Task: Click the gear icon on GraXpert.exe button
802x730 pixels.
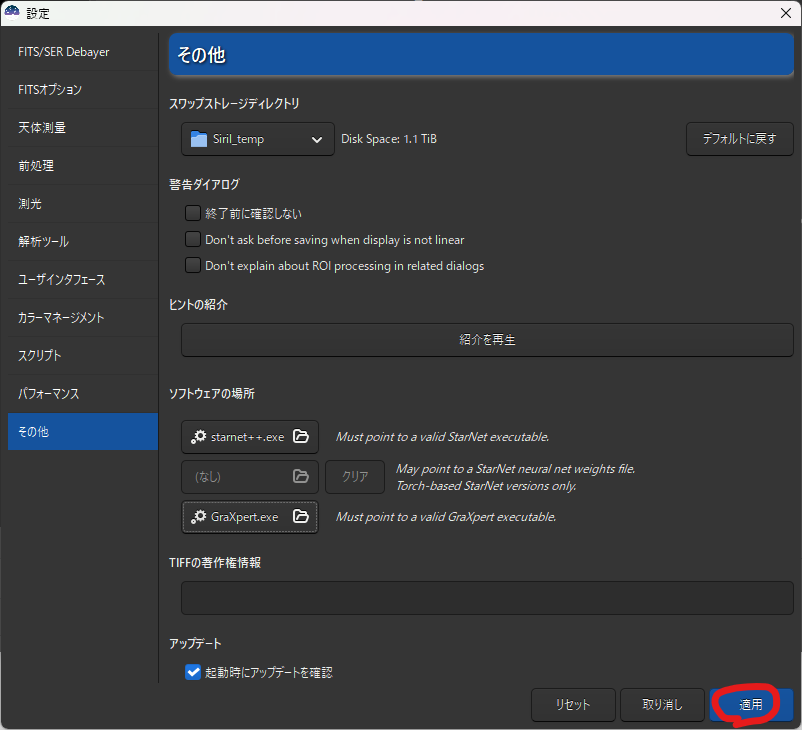Action: (x=199, y=517)
